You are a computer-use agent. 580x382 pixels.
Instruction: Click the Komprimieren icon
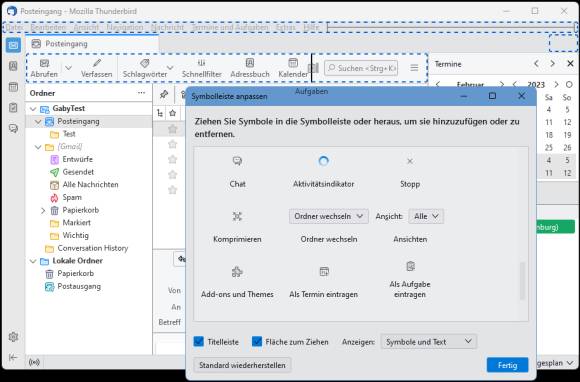click(237, 216)
